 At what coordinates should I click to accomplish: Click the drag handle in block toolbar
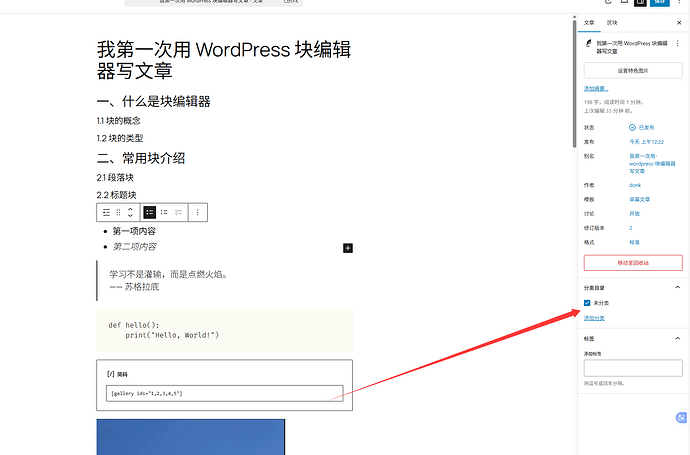coord(118,213)
